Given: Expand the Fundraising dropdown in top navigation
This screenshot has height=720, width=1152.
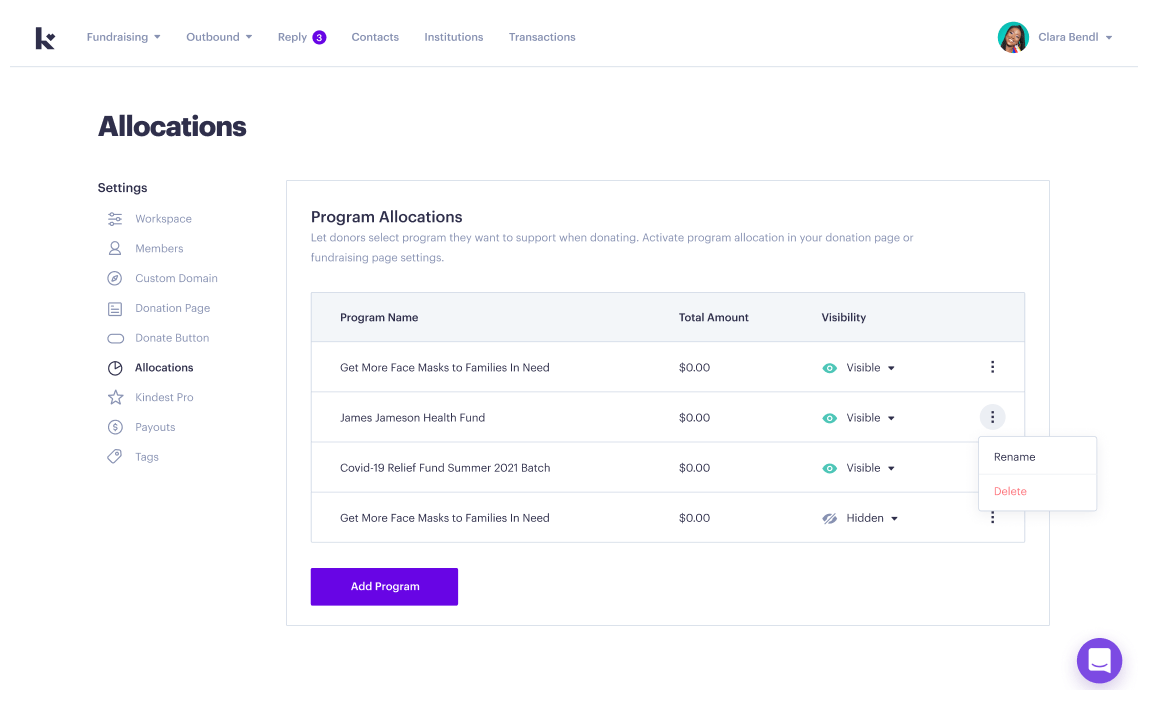Looking at the screenshot, I should pyautogui.click(x=123, y=37).
